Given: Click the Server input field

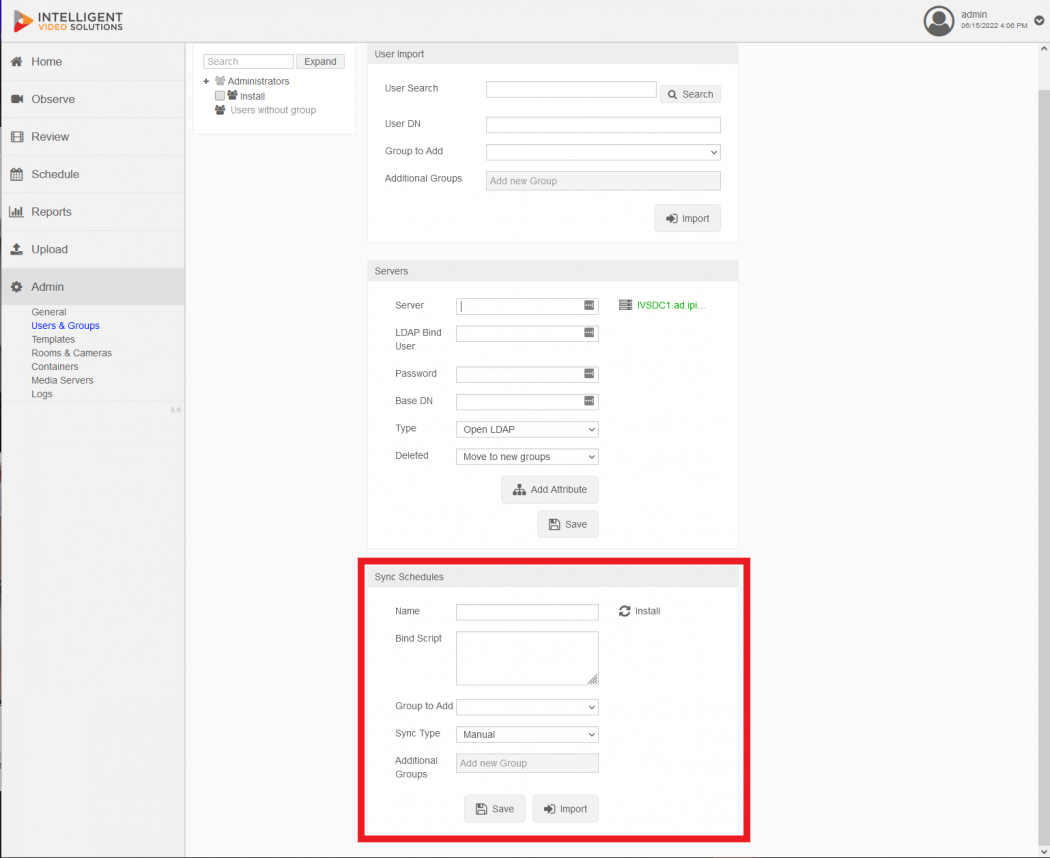Looking at the screenshot, I should tap(527, 306).
